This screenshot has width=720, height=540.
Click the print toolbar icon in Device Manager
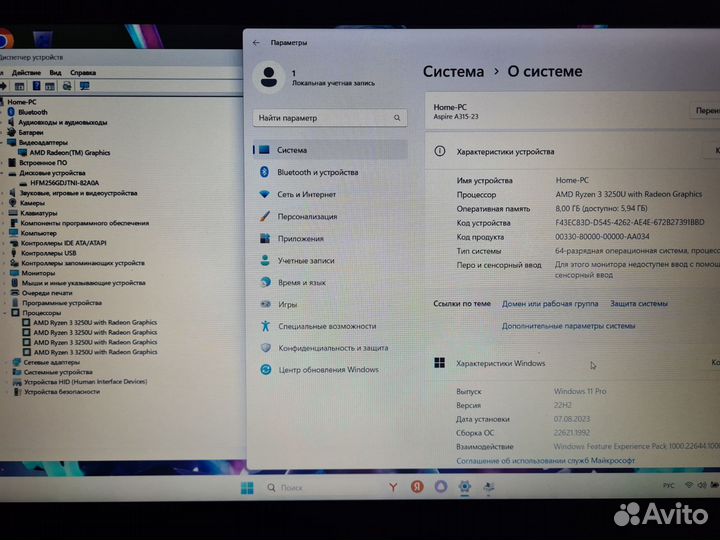click(x=67, y=86)
